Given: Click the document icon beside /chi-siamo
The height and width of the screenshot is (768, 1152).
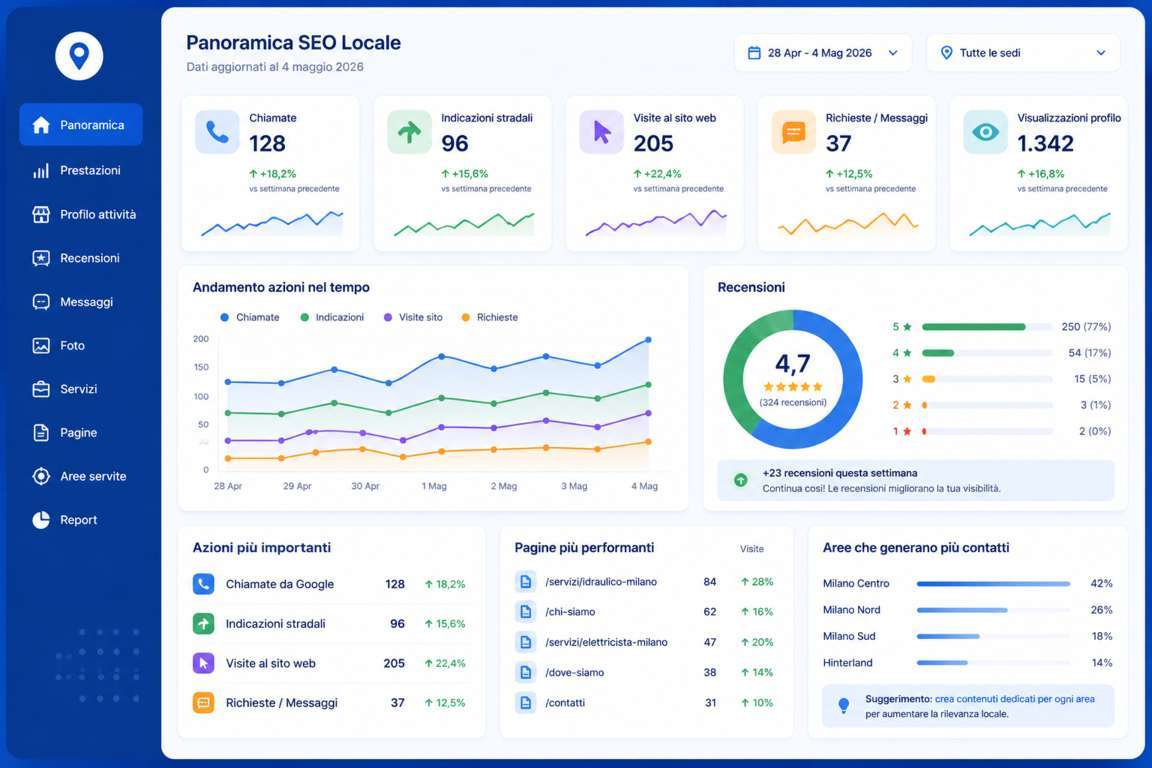Looking at the screenshot, I should [x=525, y=611].
